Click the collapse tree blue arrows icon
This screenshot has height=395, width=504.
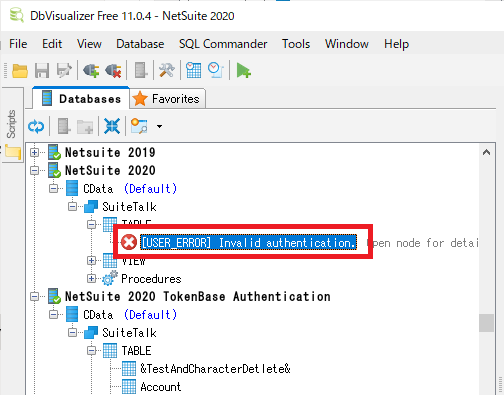coord(112,126)
